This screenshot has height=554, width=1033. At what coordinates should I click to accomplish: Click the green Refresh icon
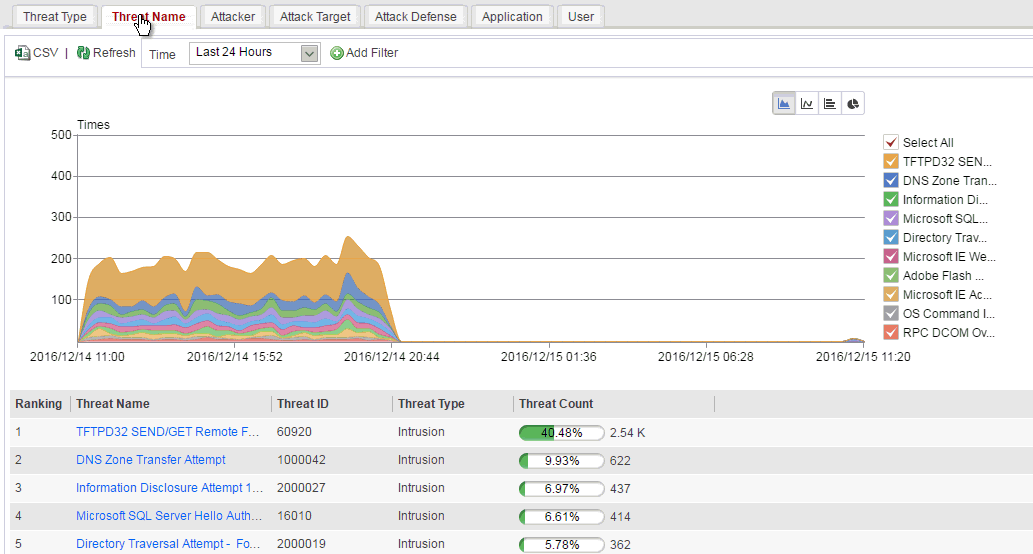83,53
